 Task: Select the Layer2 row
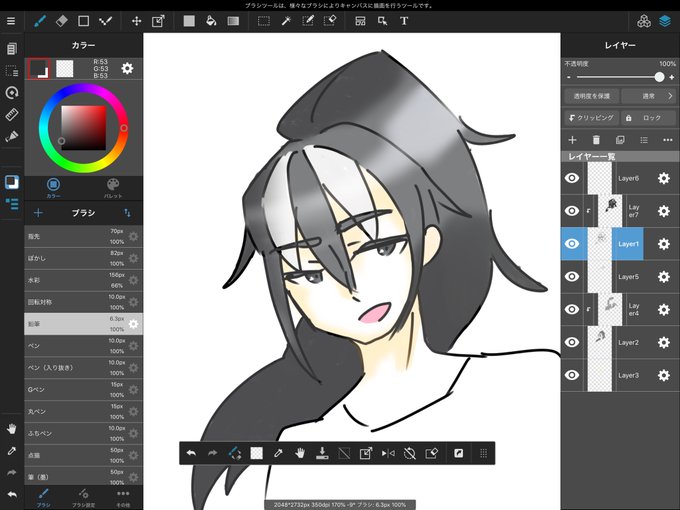tap(620, 342)
